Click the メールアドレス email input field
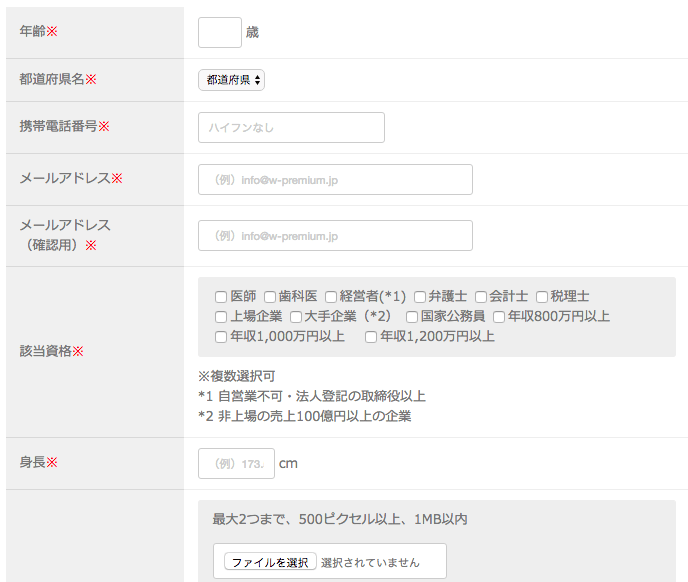Image resolution: width=688 pixels, height=582 pixels. point(335,180)
